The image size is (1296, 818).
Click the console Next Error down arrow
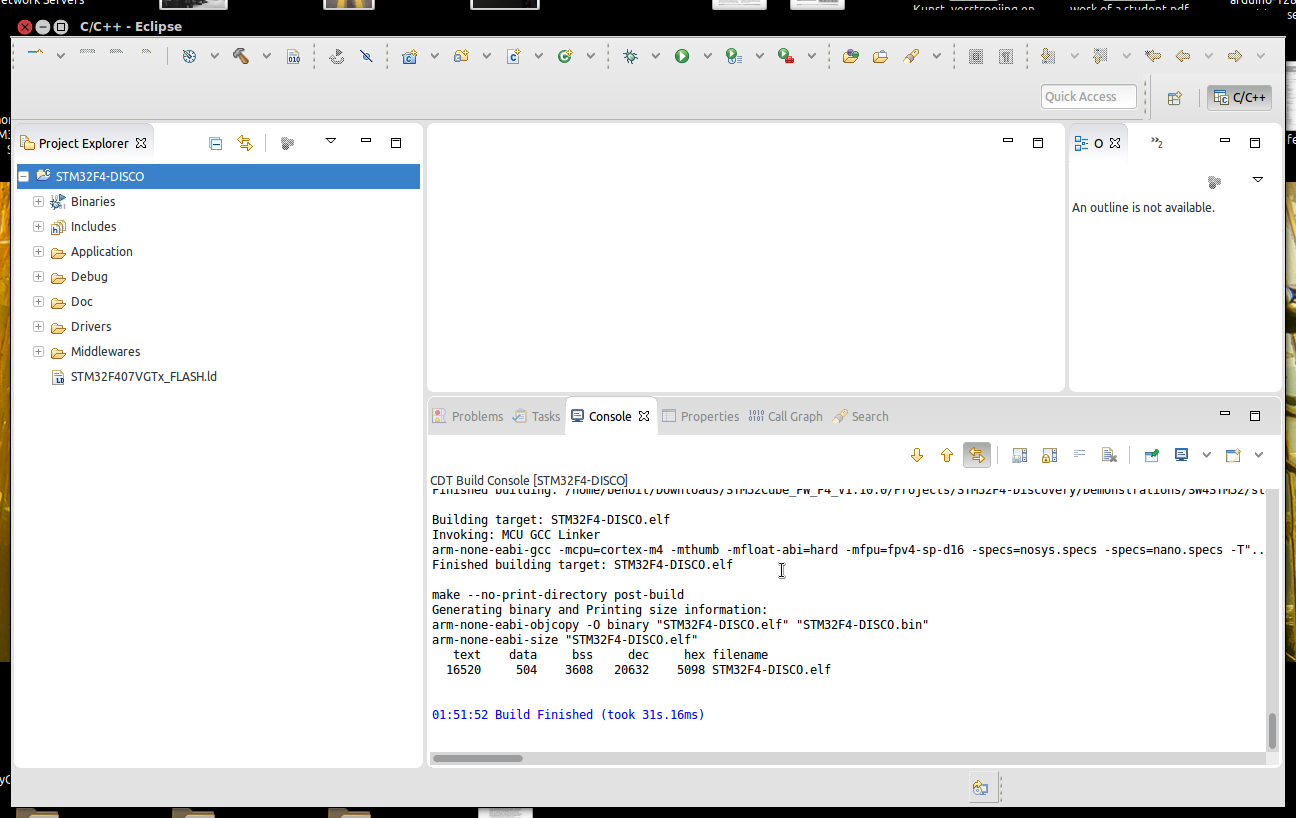point(917,455)
